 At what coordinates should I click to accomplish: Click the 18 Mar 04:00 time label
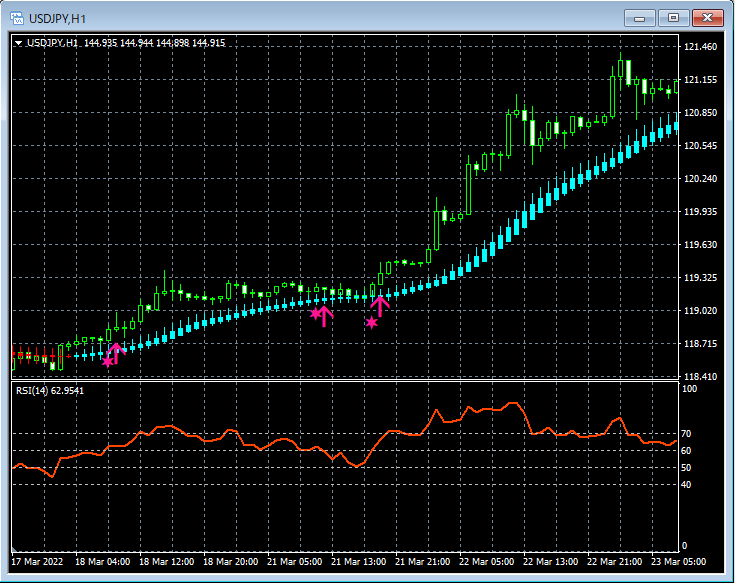[x=103, y=561]
